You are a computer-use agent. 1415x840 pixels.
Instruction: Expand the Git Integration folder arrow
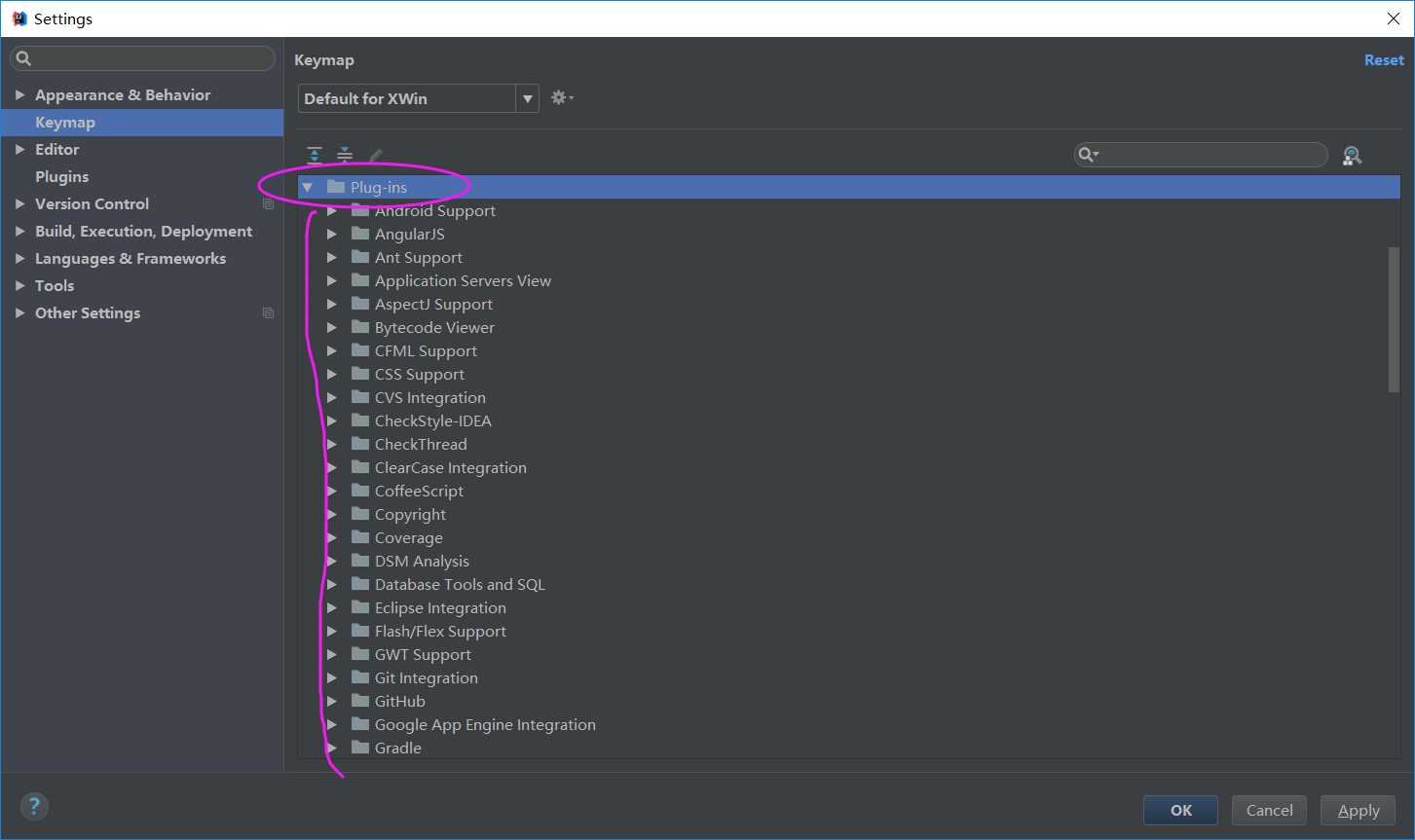click(x=332, y=677)
